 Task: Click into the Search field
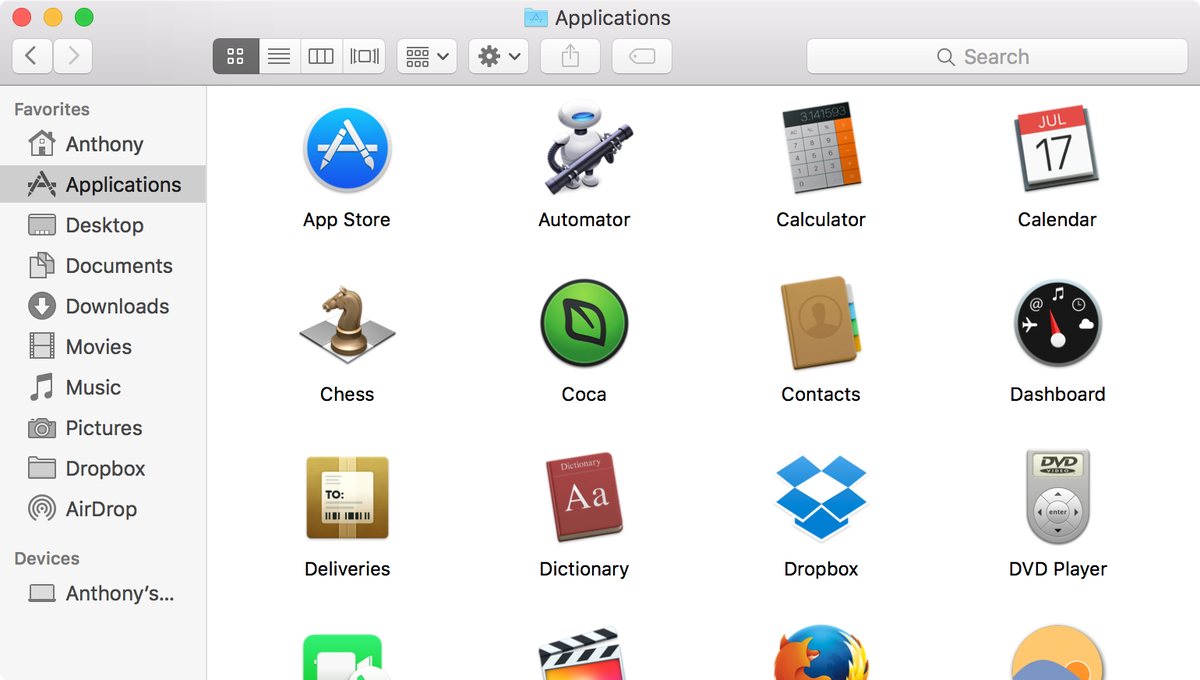[x=997, y=57]
